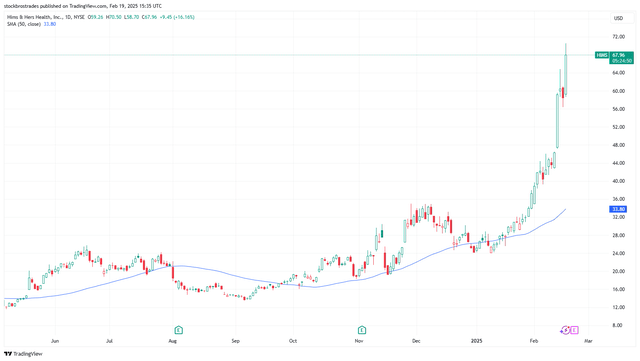Click the 36.00 price axis label
Screen dimensions: 640x361
click(619, 199)
